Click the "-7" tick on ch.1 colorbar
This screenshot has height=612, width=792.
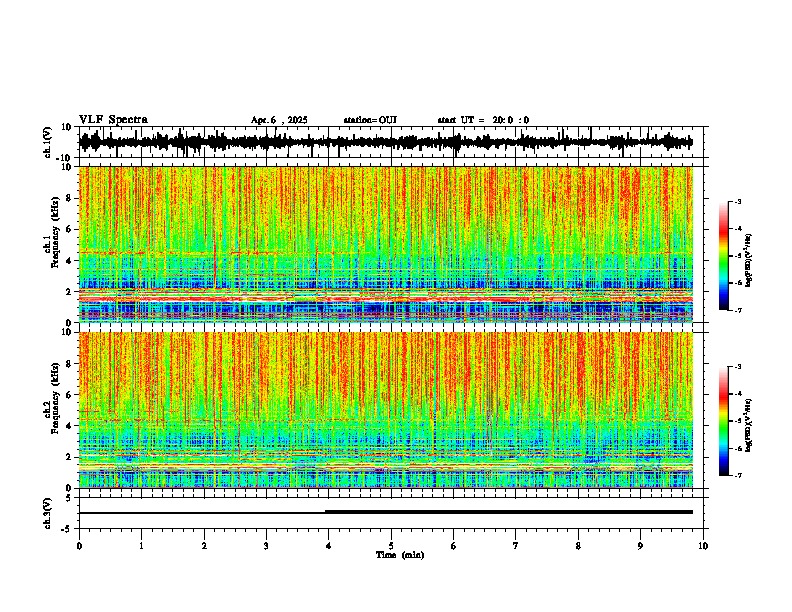(x=738, y=310)
